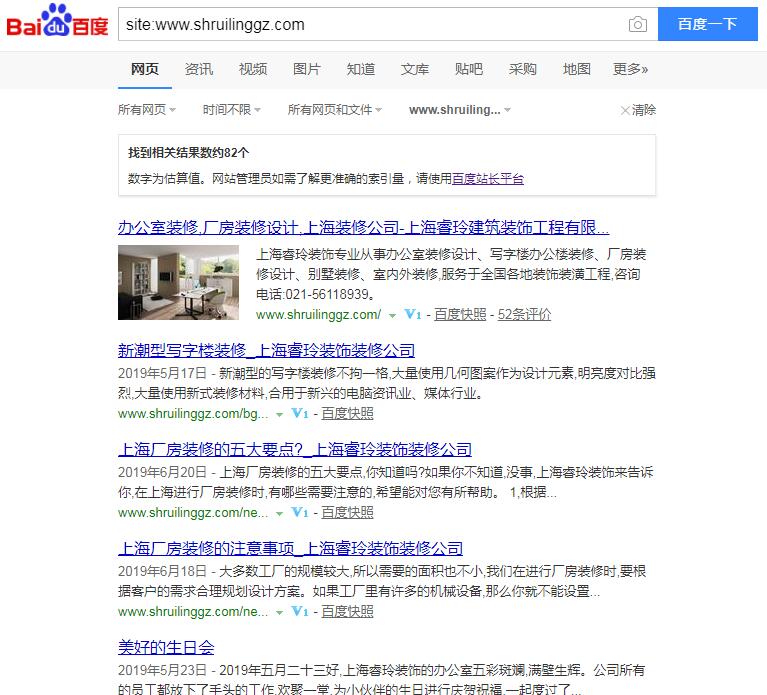This screenshot has height=695, width=767.
Task: Open the 知道 tab
Action: (x=361, y=69)
